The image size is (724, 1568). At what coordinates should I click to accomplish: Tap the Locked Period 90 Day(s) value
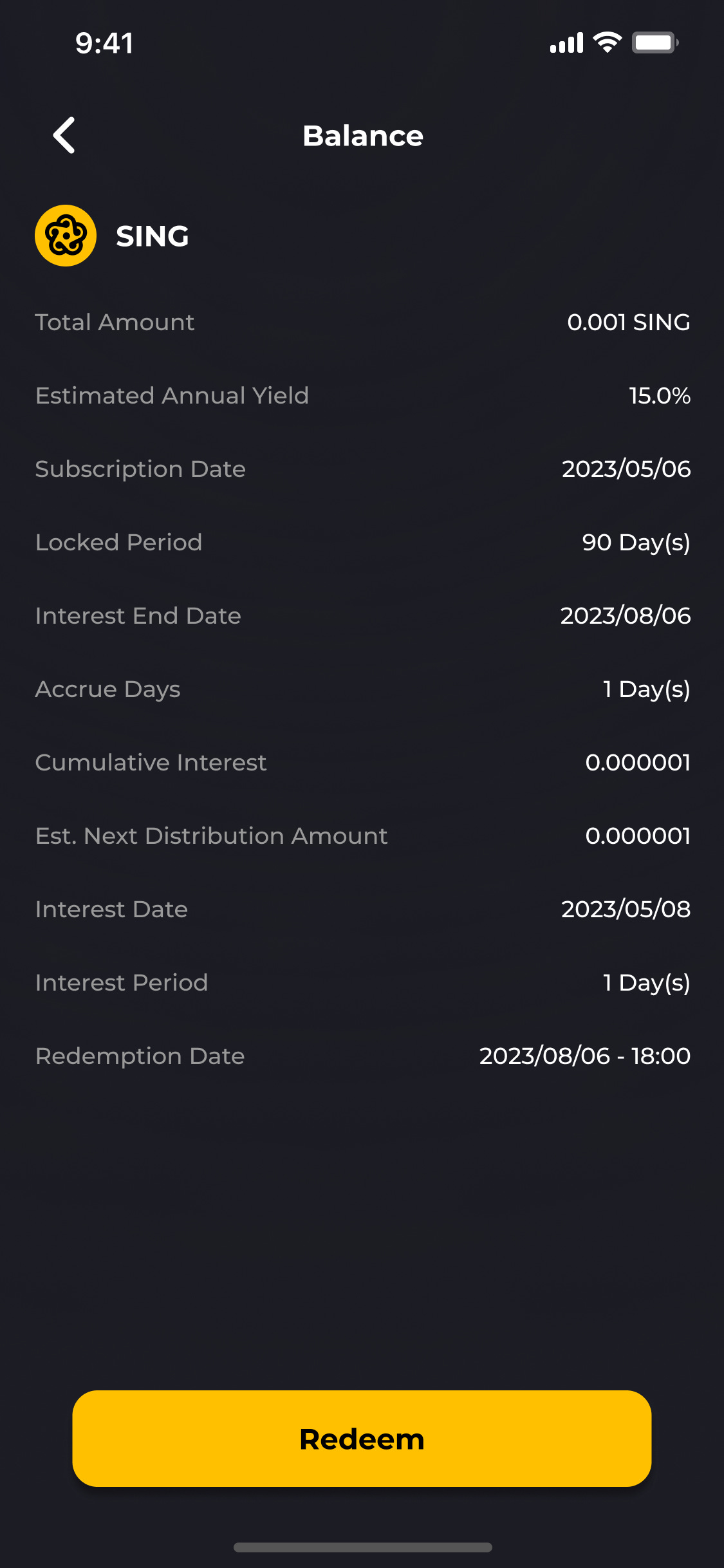coord(636,542)
